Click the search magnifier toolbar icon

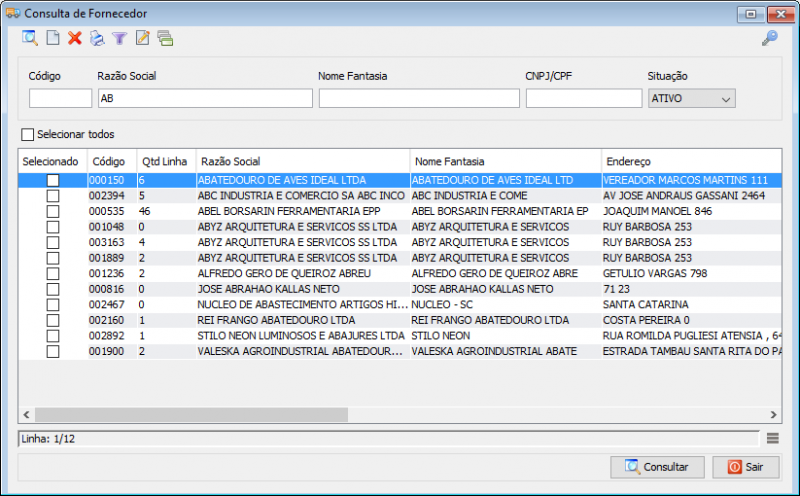pos(30,38)
